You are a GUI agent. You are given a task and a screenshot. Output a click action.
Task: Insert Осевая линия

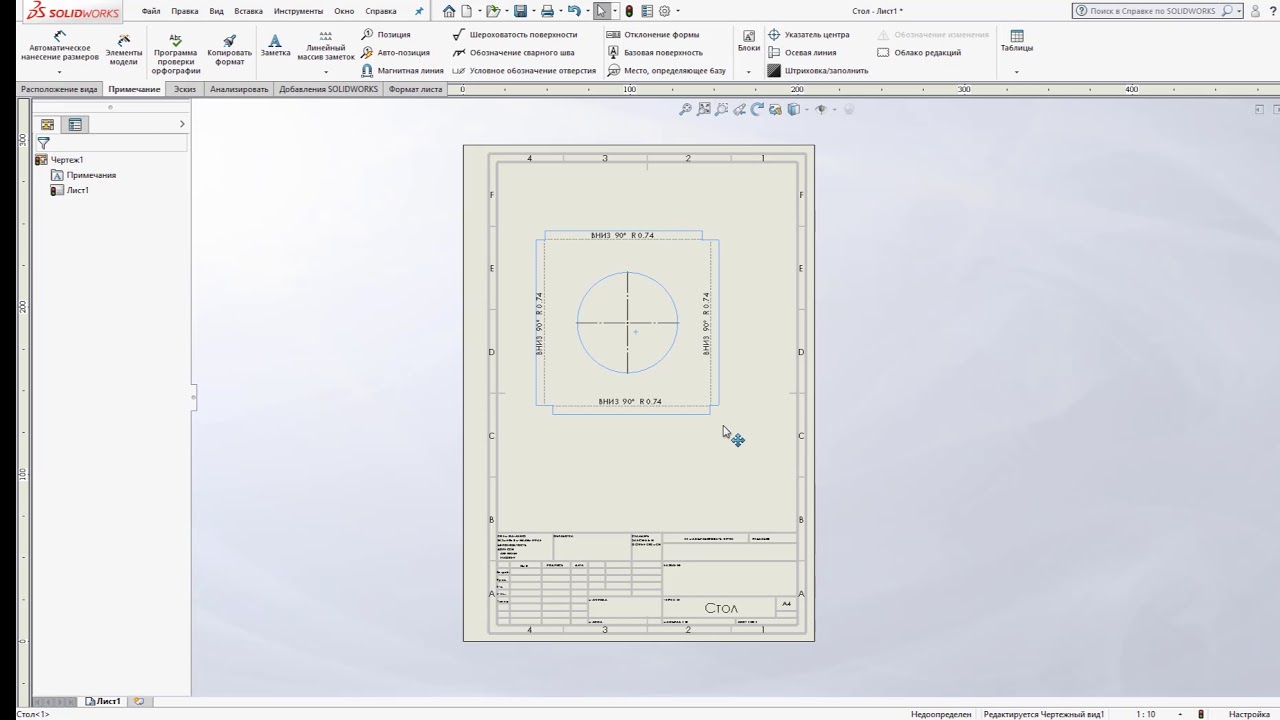click(x=802, y=52)
